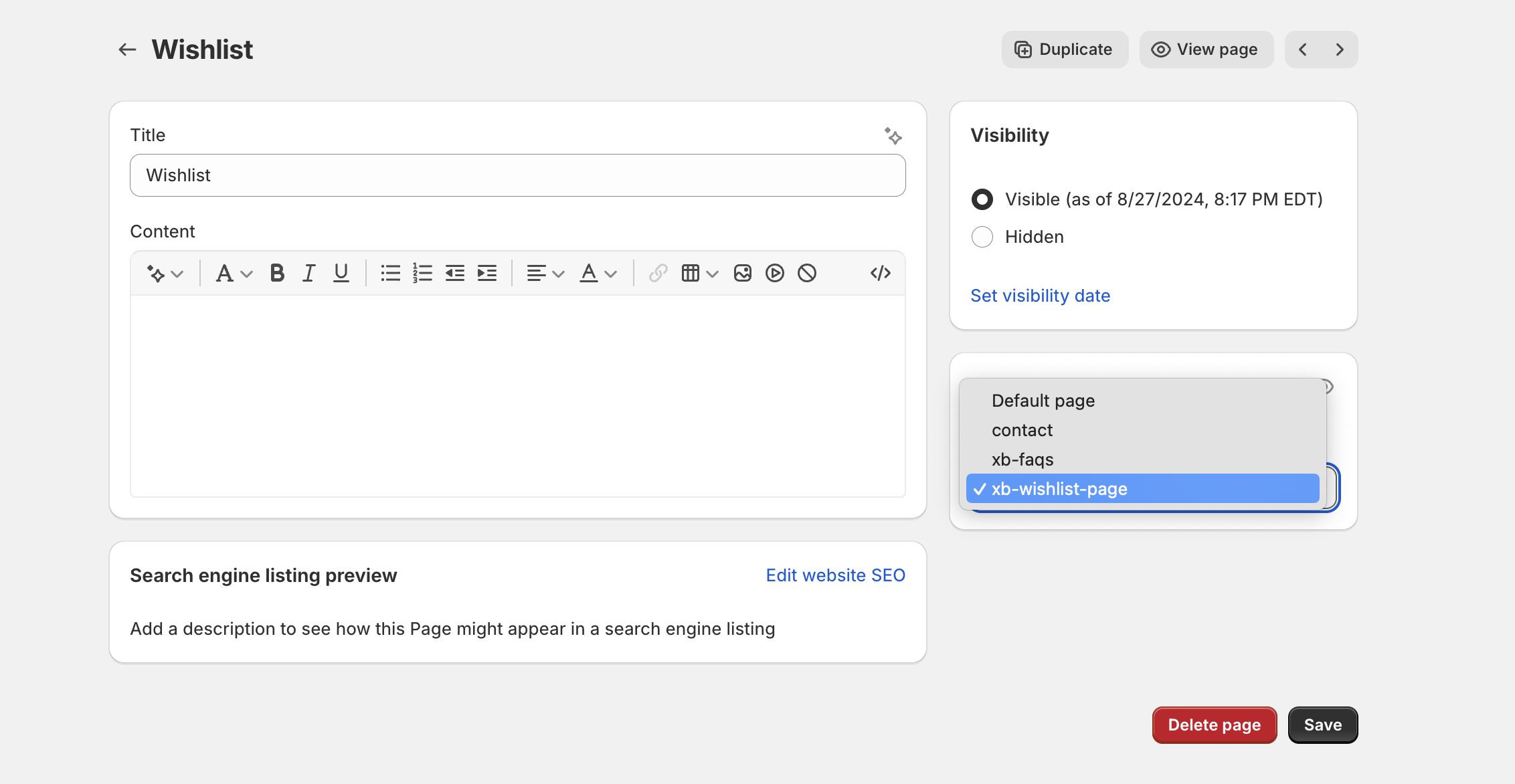Open the text color dropdown
Image resolution: width=1515 pixels, height=784 pixels.
coord(598,273)
